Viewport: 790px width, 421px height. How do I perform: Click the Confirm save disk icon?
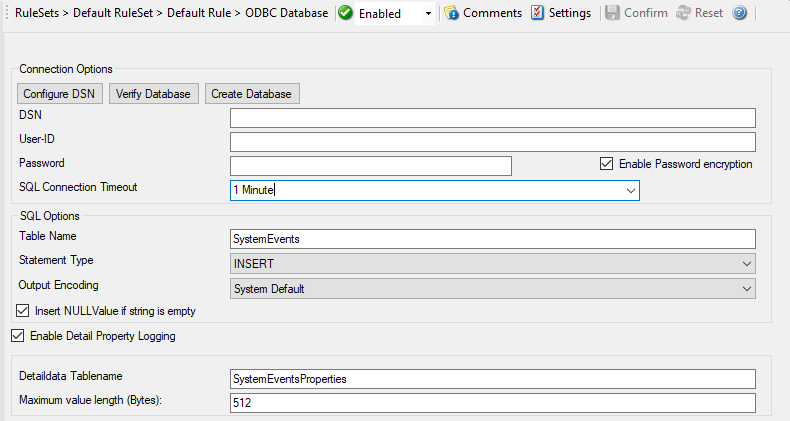pos(611,14)
